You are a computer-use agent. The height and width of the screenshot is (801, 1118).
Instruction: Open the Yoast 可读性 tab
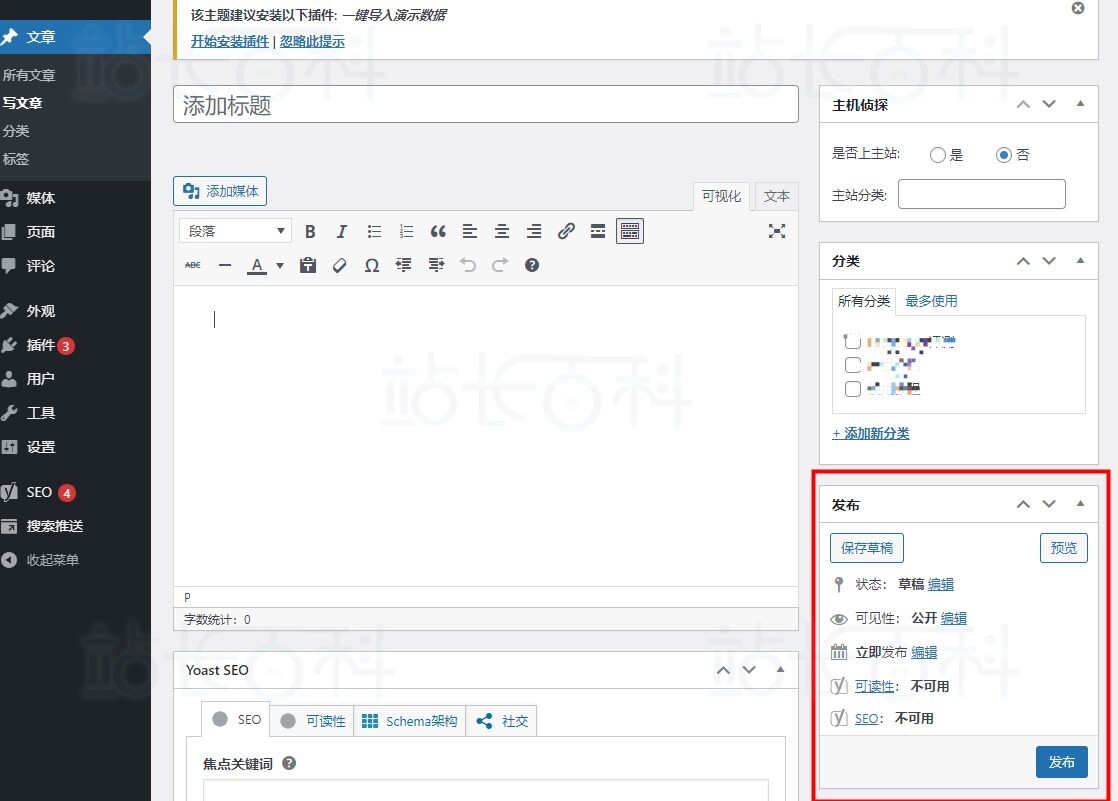click(313, 721)
